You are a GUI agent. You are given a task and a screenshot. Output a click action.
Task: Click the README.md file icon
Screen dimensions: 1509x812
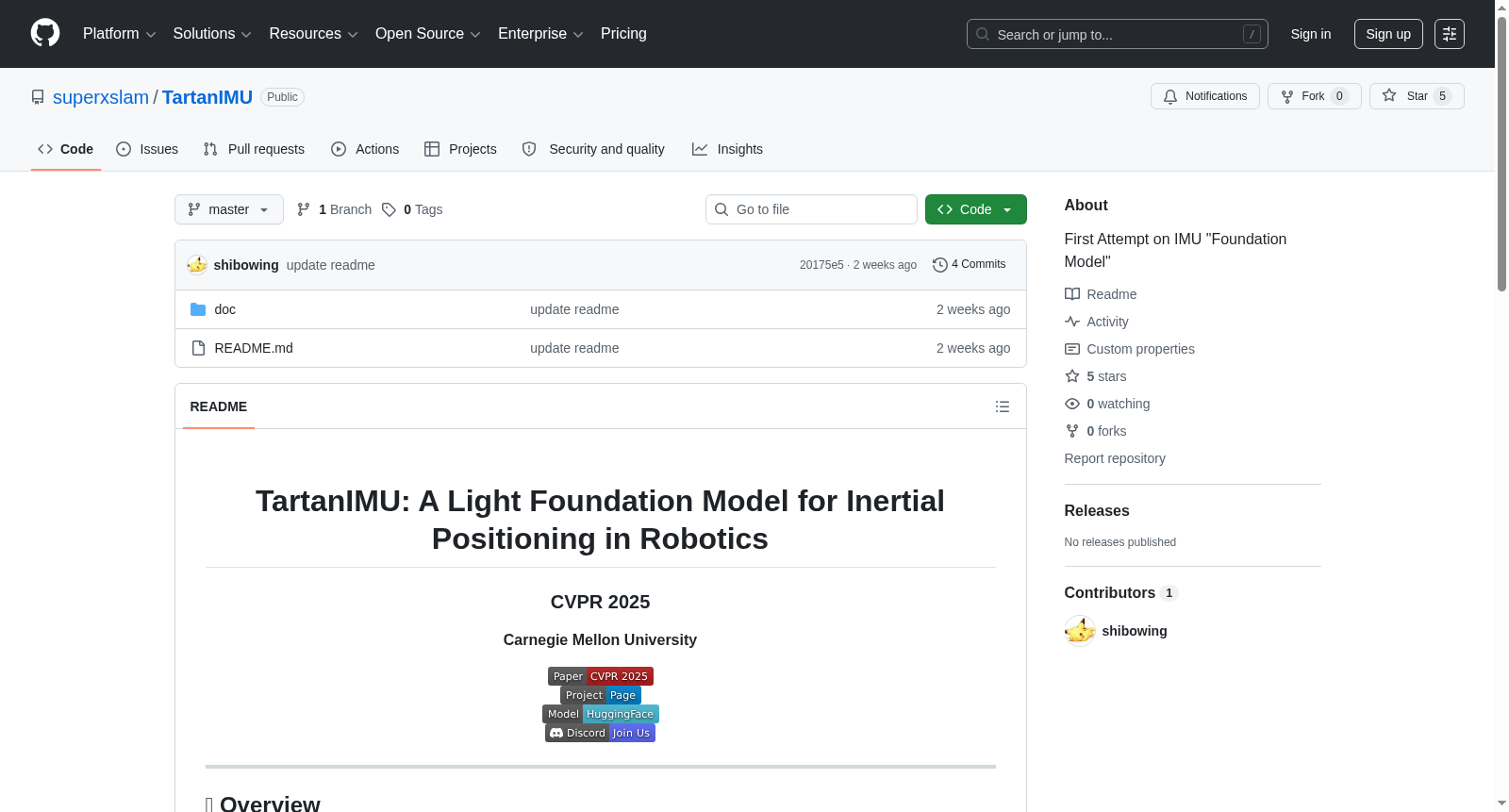[x=198, y=348]
